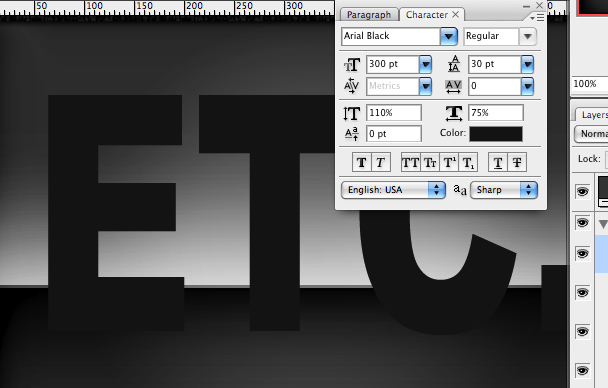Open the English: USA language dropdown
This screenshot has height=388, width=608.
click(393, 190)
